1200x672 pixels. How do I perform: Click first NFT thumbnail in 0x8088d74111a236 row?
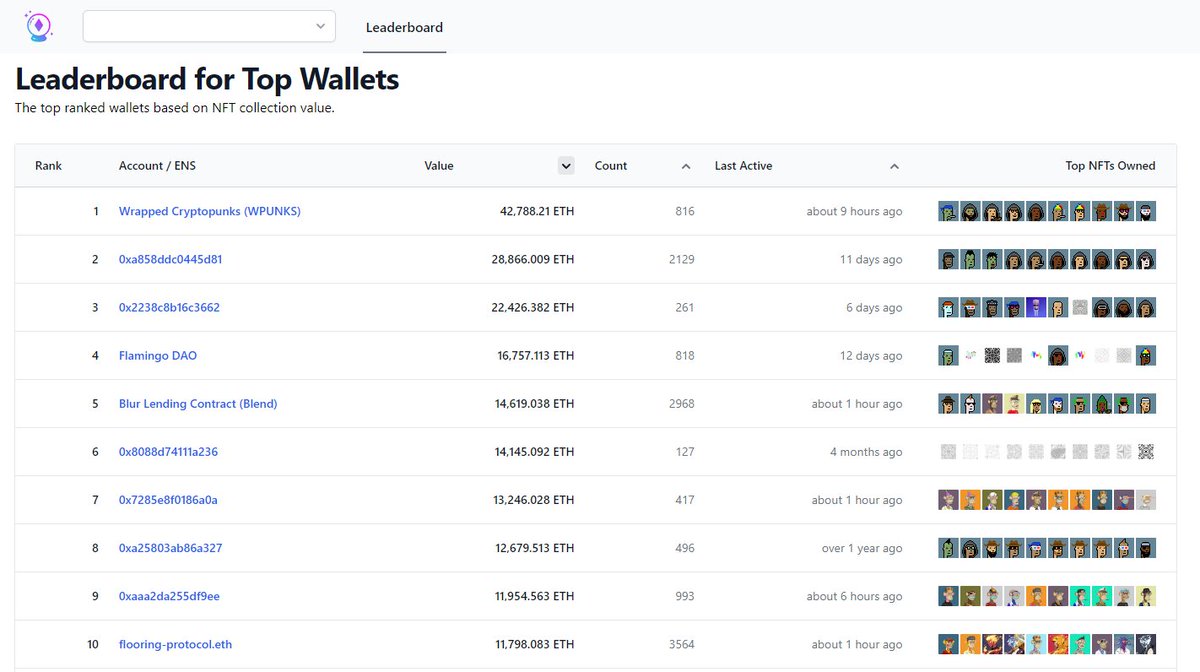click(x=948, y=452)
